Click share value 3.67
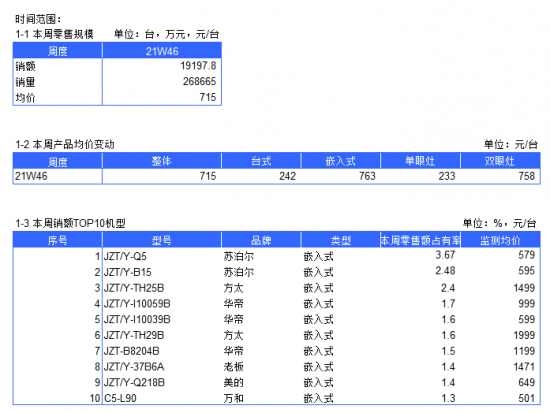 click(445, 255)
